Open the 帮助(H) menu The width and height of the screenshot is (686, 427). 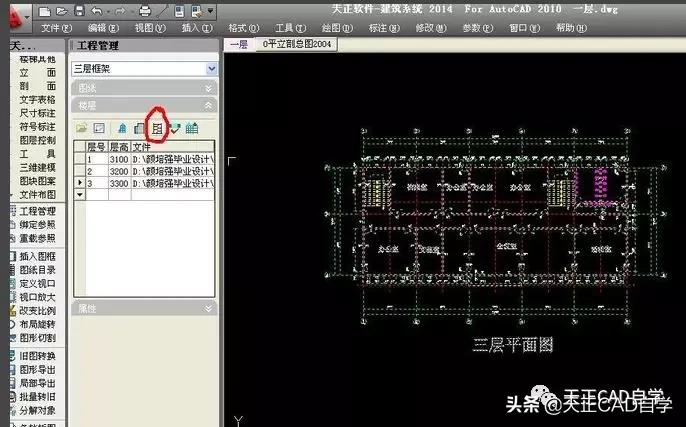coord(571,28)
